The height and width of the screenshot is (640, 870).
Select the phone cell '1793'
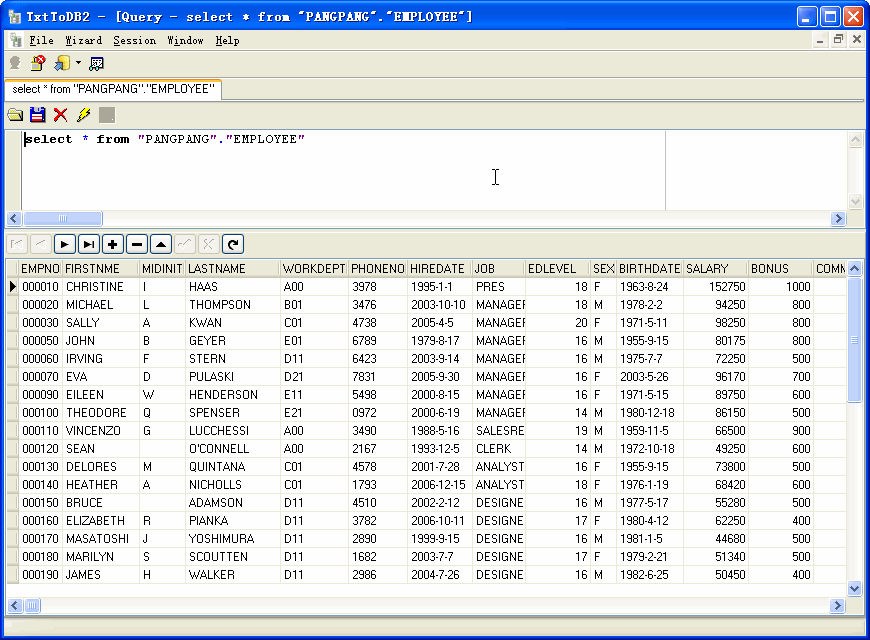point(377,485)
